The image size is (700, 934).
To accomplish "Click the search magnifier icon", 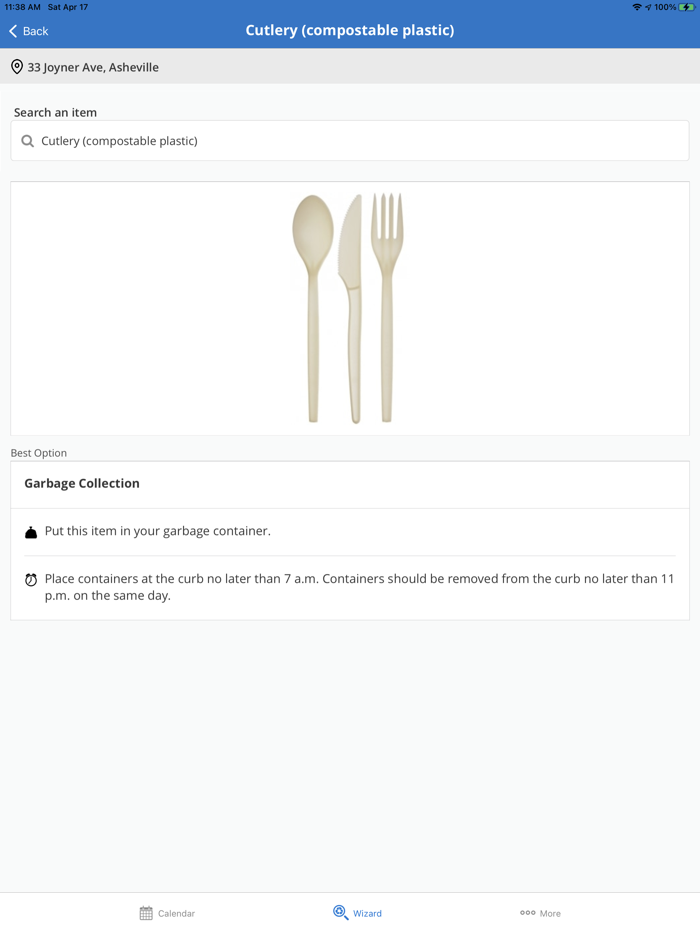I will [x=27, y=141].
